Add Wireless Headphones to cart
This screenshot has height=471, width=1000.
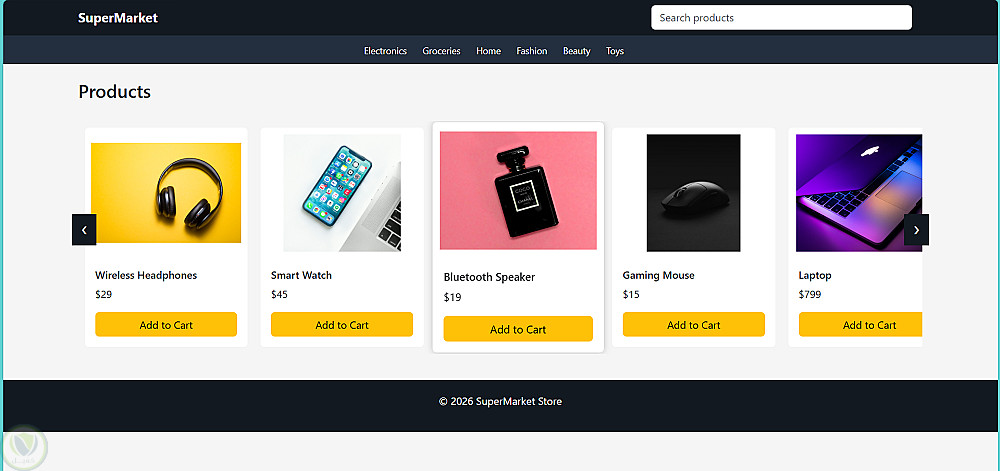click(166, 325)
